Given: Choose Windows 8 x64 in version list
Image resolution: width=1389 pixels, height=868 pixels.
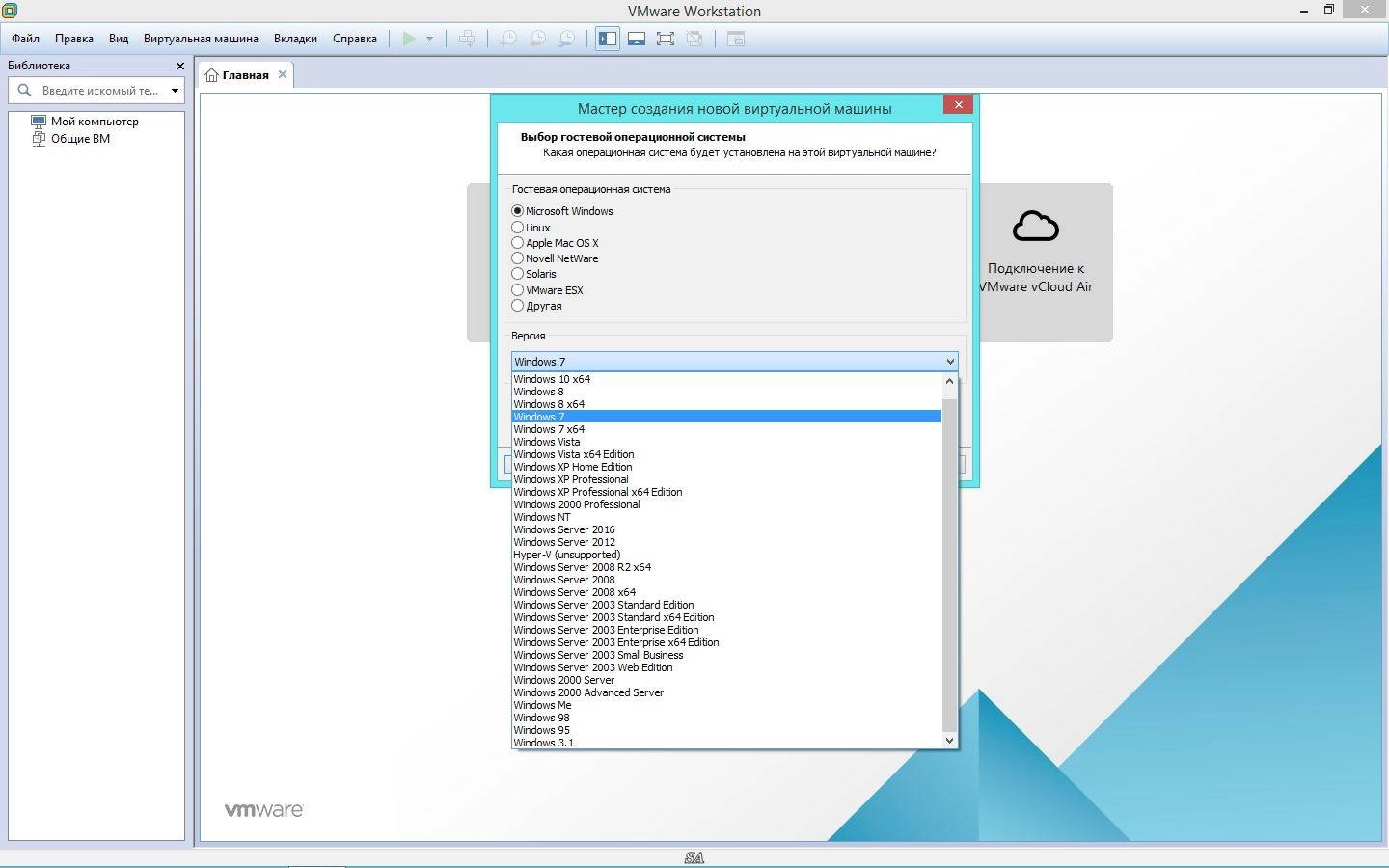Looking at the screenshot, I should [726, 404].
